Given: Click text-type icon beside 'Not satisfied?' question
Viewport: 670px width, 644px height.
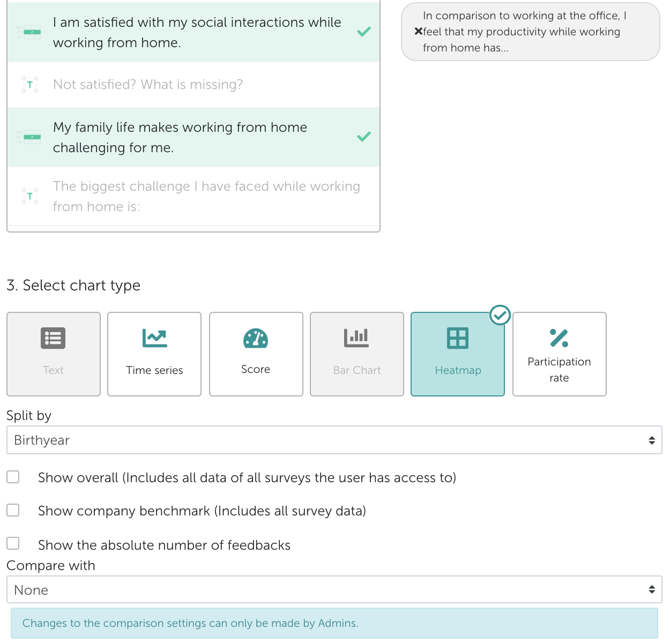Looking at the screenshot, I should 30,85.
